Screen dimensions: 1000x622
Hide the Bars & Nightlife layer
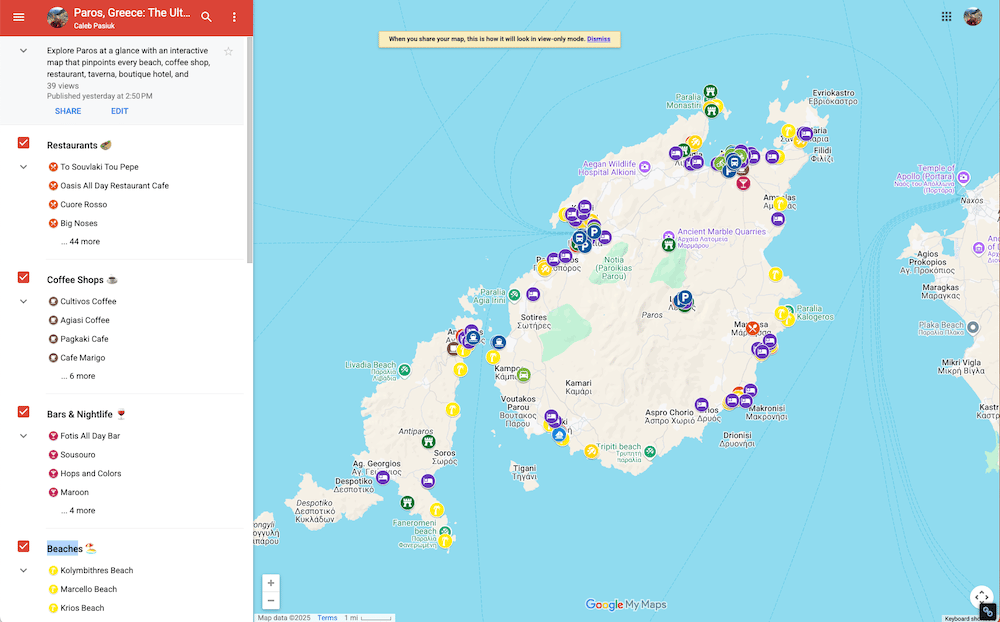24,412
